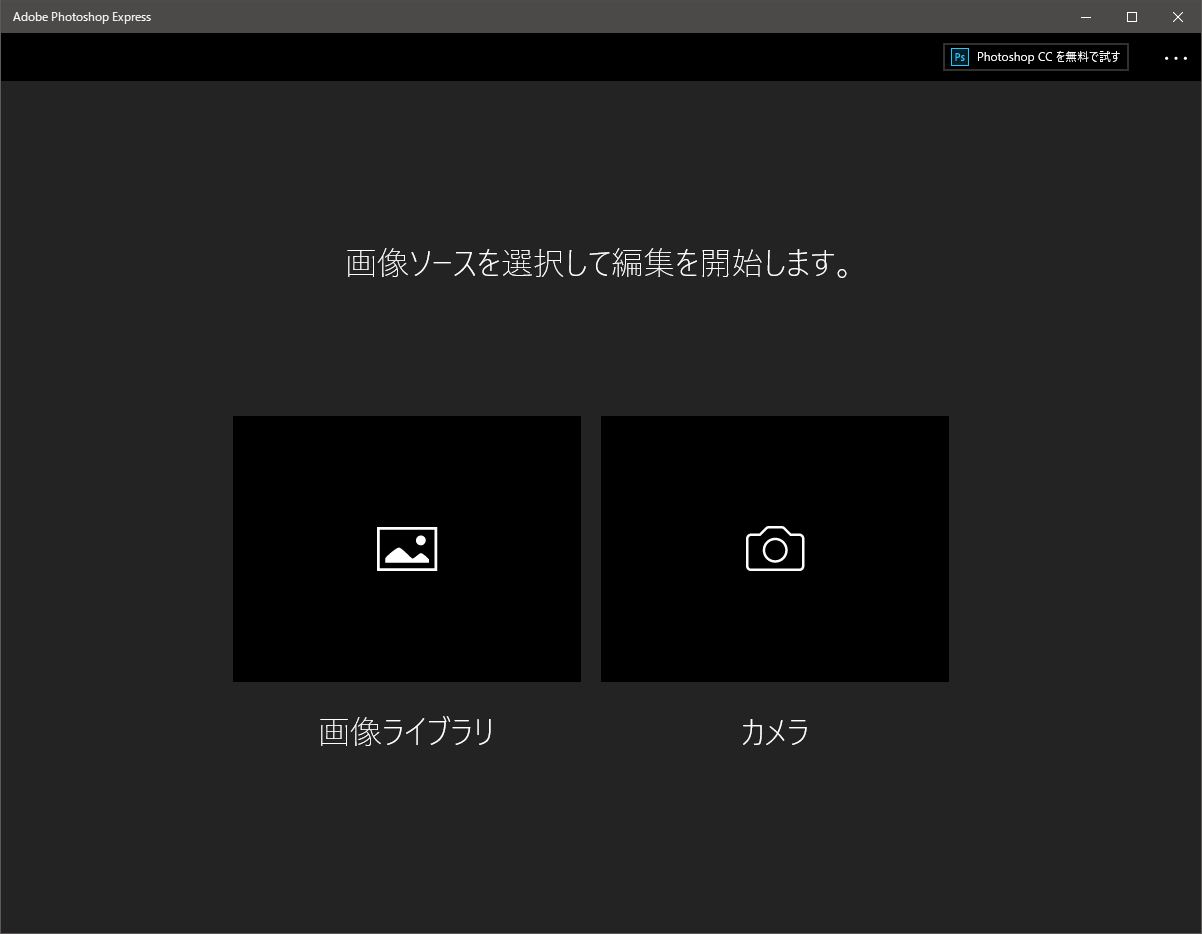Click the camera icon on the right tile

tap(775, 548)
